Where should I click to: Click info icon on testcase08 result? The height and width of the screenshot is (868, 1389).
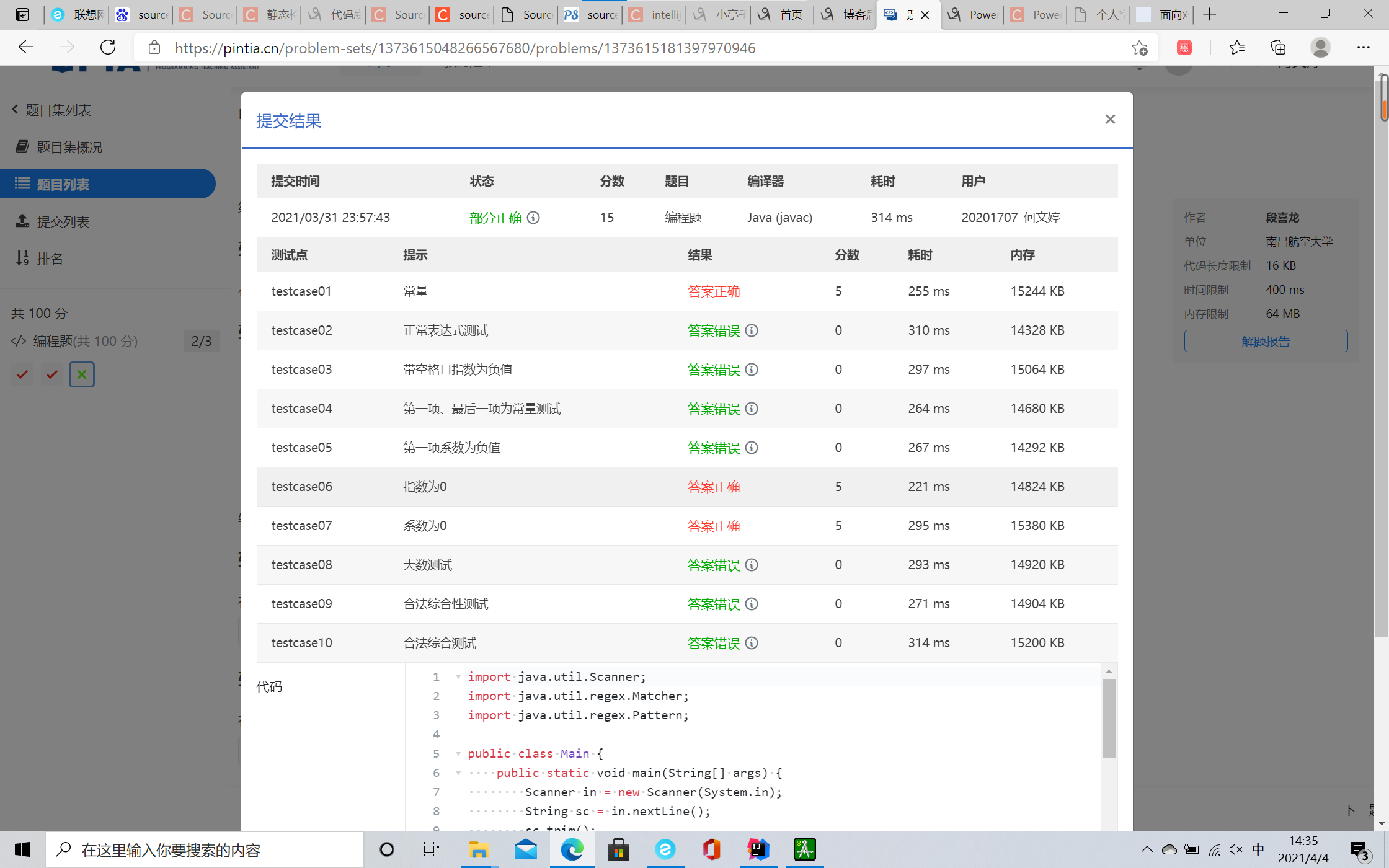tap(752, 565)
